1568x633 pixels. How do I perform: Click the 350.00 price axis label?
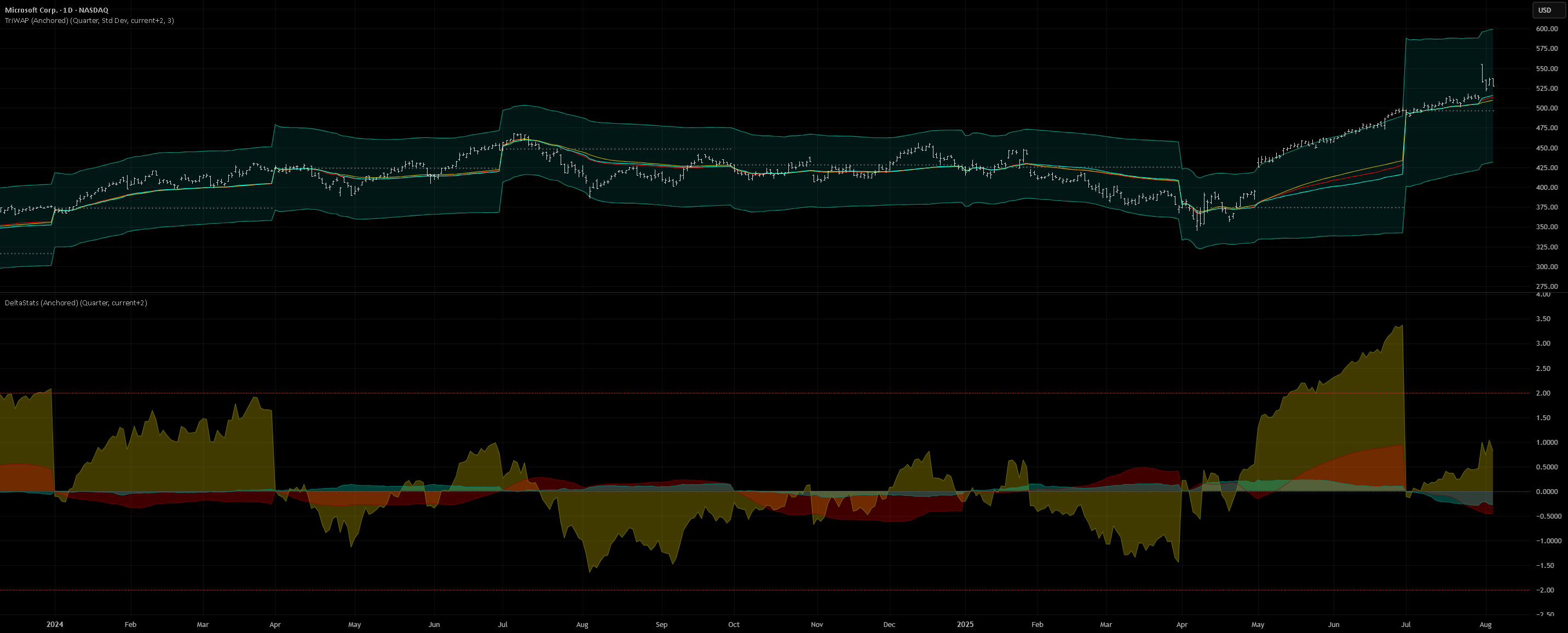(x=1547, y=227)
